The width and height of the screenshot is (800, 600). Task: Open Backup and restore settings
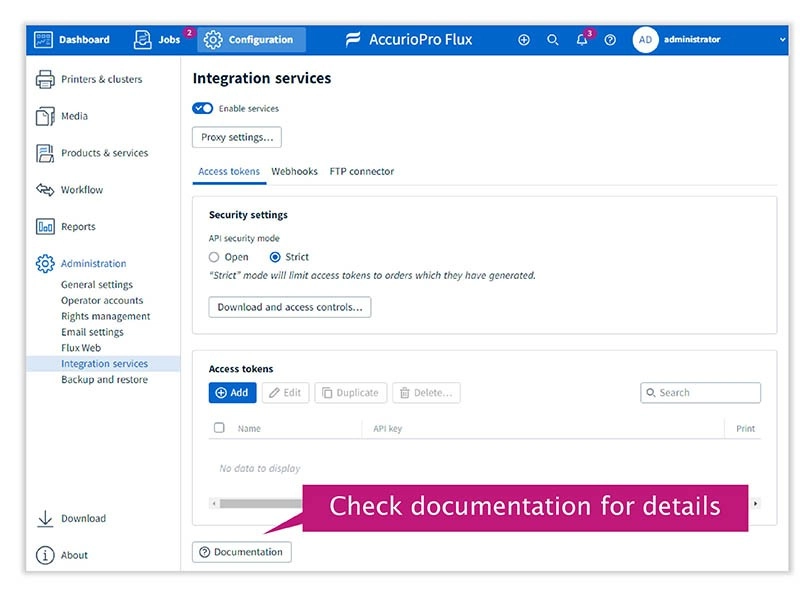pos(104,380)
